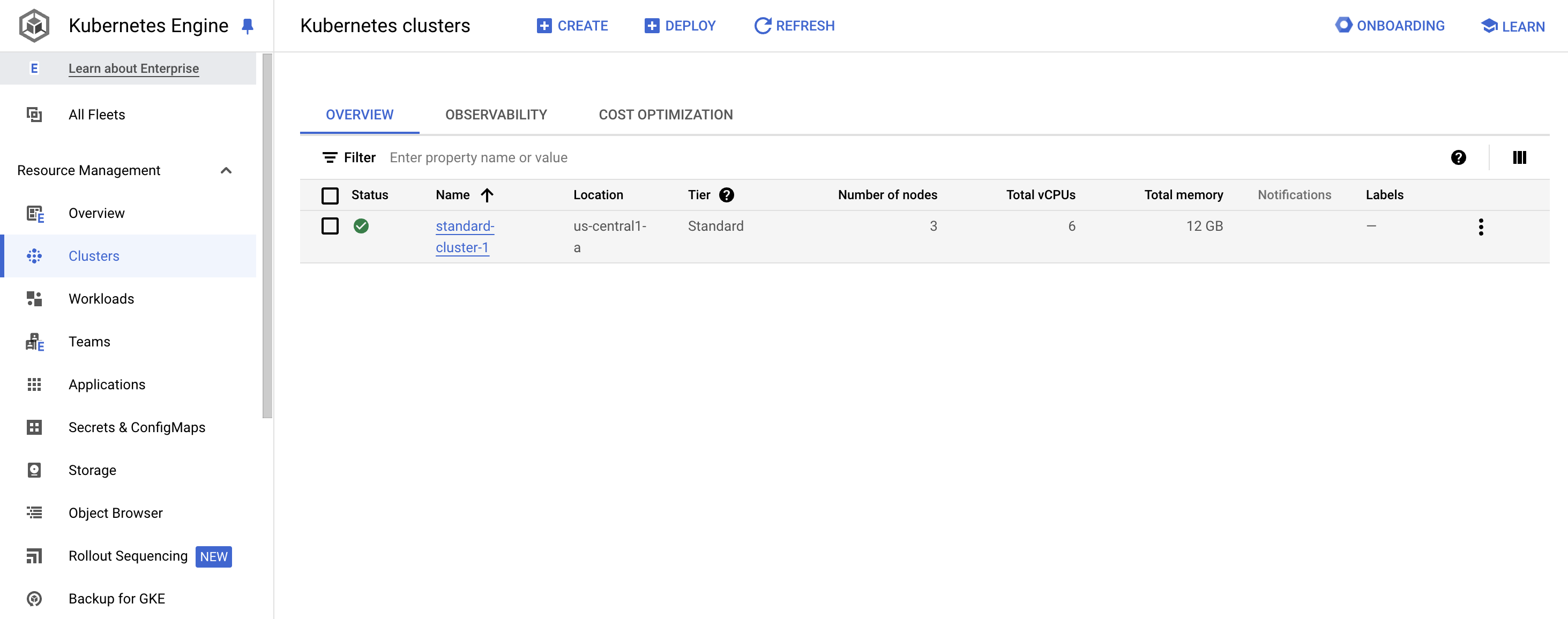The image size is (1568, 619).
Task: Click the REFRESH button
Action: tap(794, 26)
